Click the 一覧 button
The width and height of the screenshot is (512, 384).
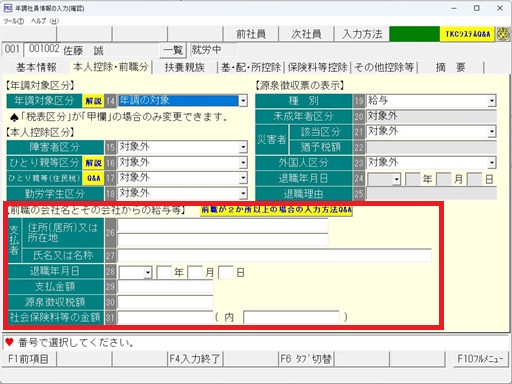pos(173,50)
